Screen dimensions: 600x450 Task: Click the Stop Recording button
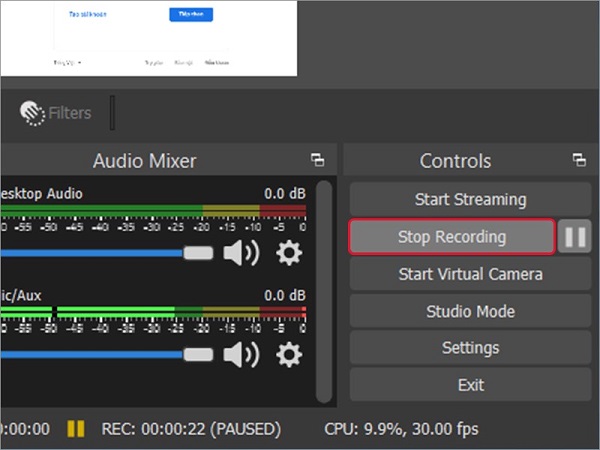click(452, 237)
